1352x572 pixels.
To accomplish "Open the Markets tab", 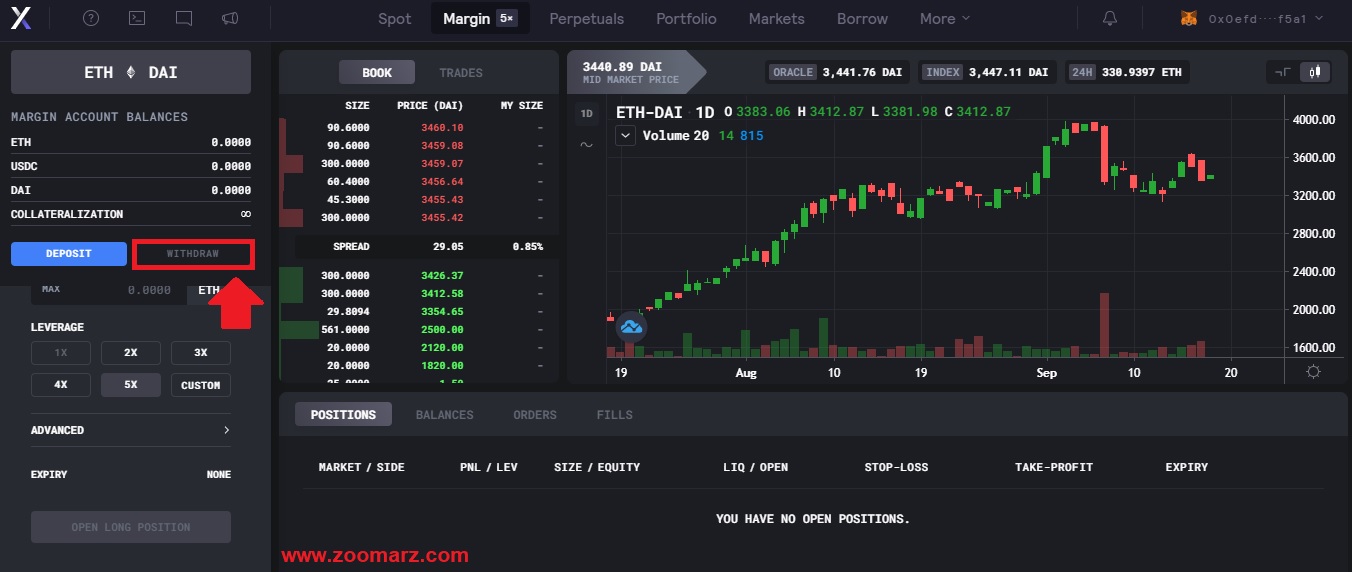I will pos(776,18).
